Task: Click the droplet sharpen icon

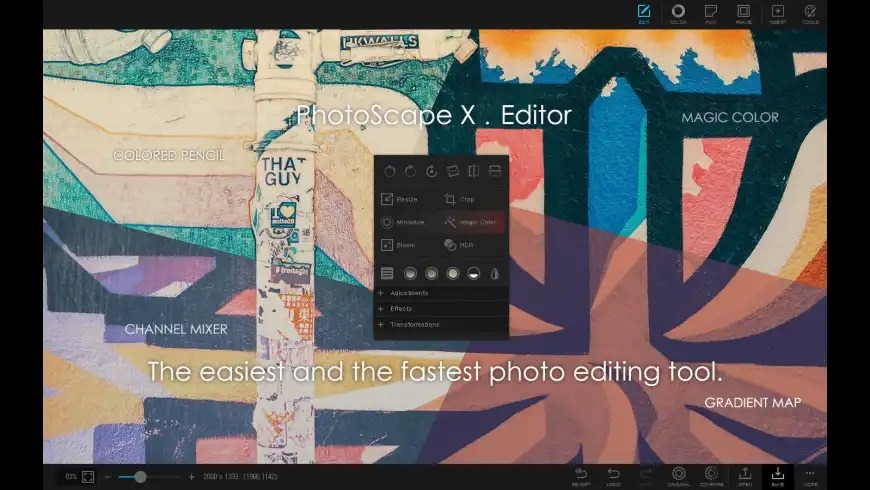Action: [x=495, y=273]
